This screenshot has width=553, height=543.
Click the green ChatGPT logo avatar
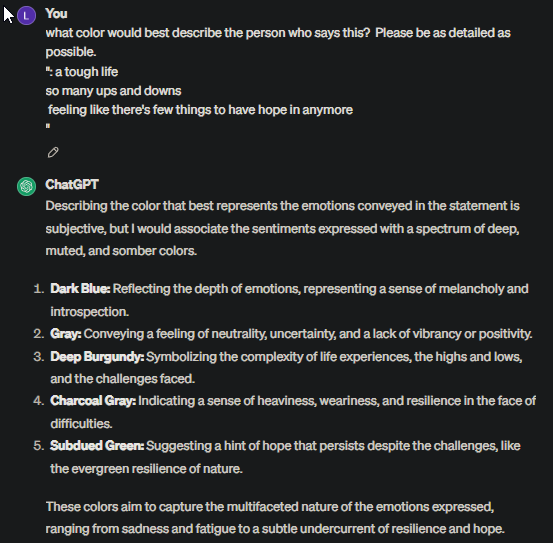(x=26, y=186)
